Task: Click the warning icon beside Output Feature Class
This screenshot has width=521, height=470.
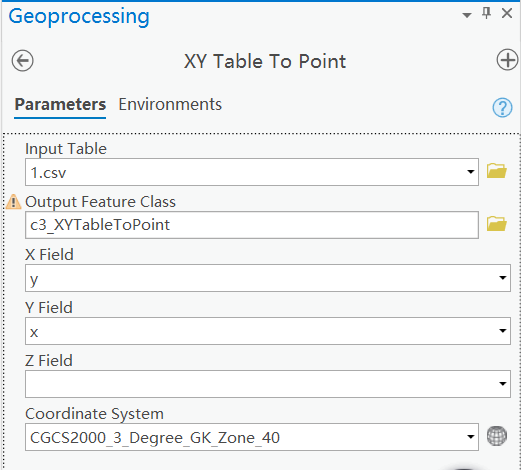Action: 14,202
